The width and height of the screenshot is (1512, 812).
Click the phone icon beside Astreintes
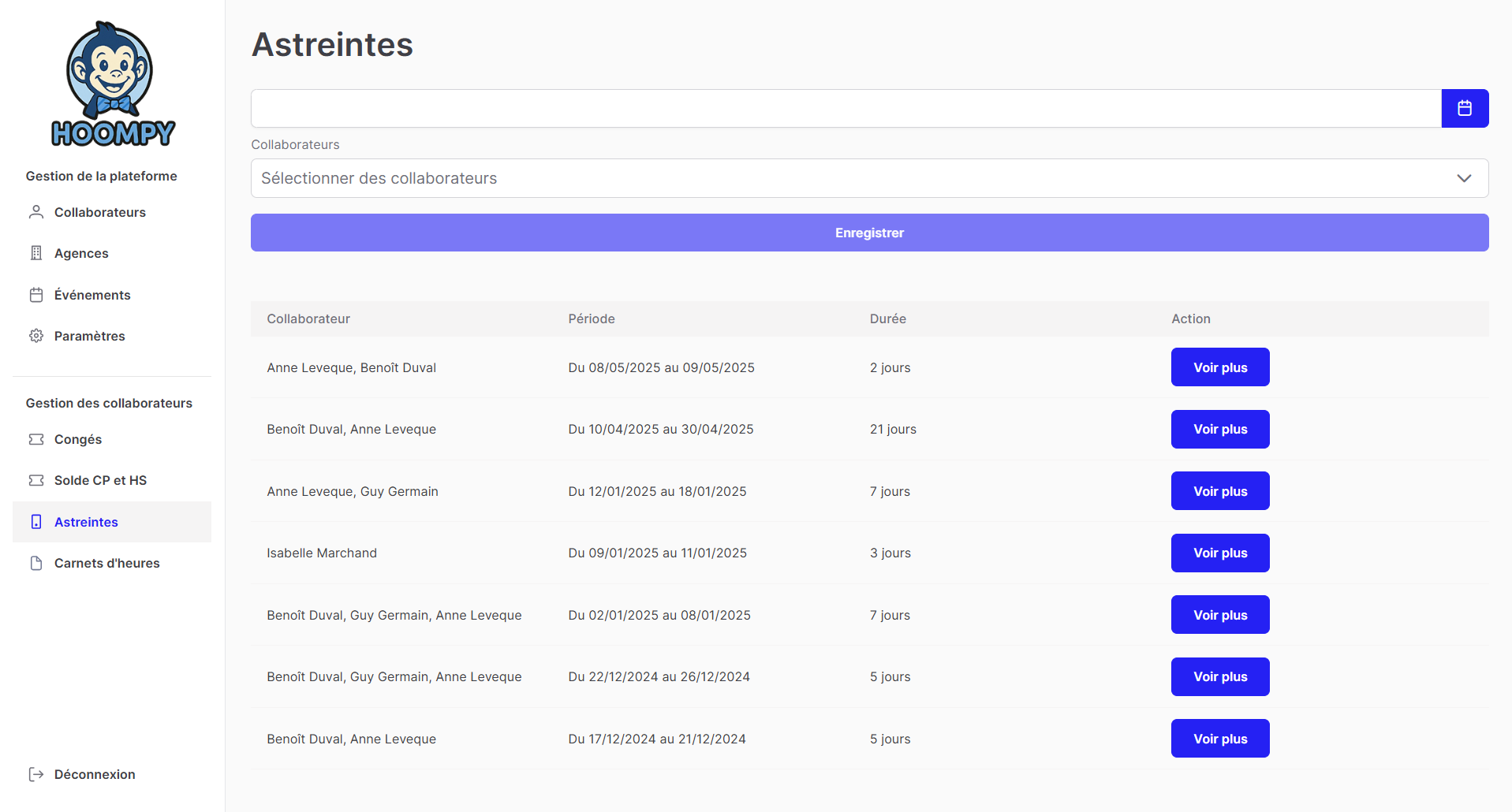click(x=36, y=522)
